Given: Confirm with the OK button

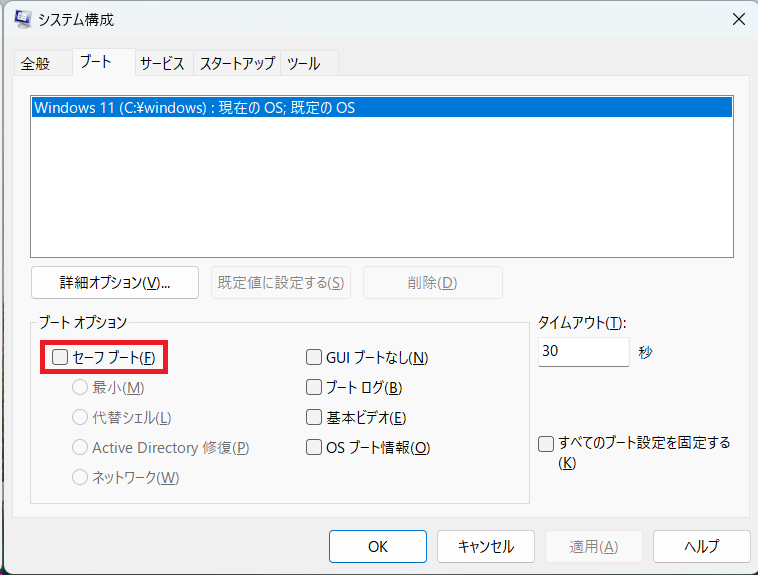Looking at the screenshot, I should pos(378,546).
